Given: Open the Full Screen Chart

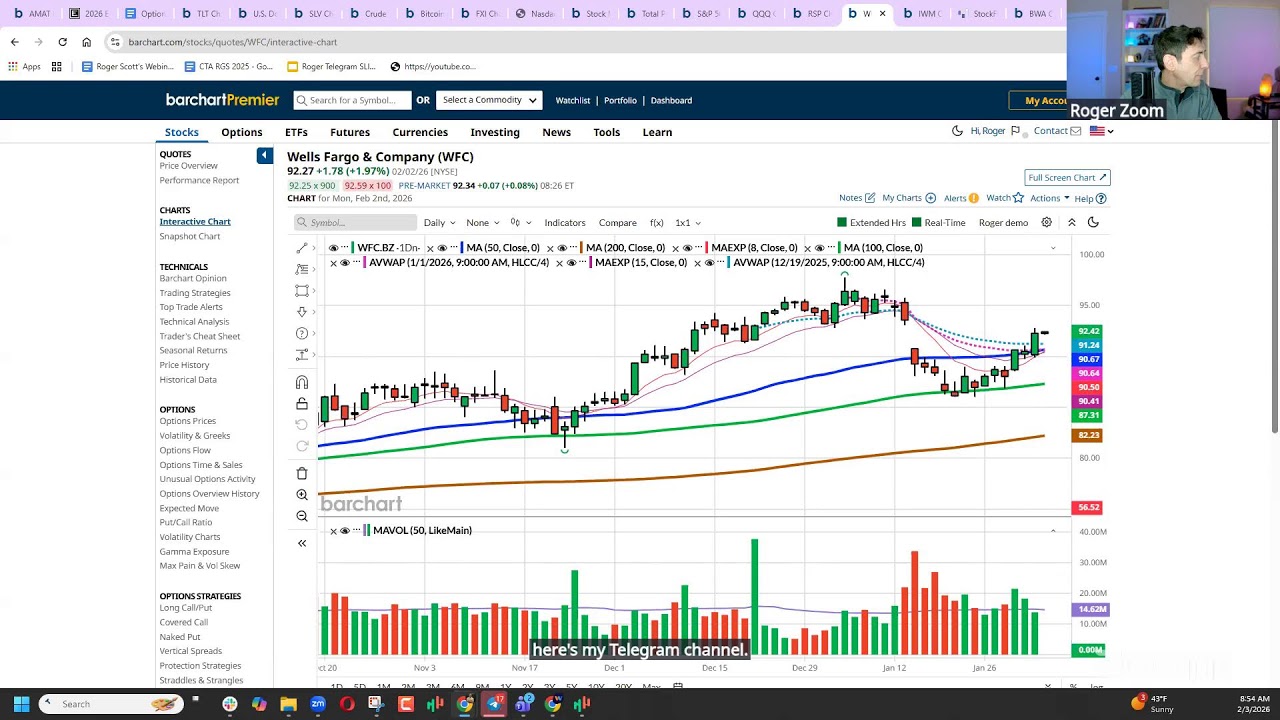Looking at the screenshot, I should click(x=1067, y=177).
